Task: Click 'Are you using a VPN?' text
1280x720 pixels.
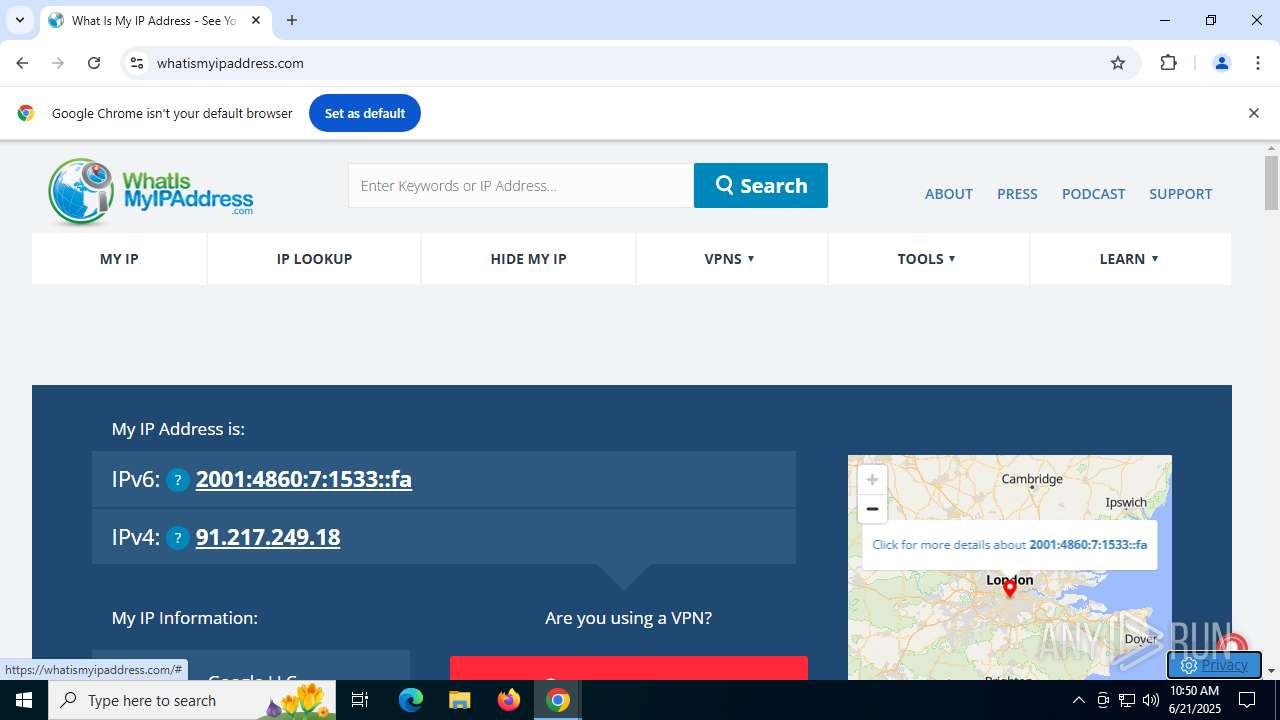Action: [x=628, y=618]
